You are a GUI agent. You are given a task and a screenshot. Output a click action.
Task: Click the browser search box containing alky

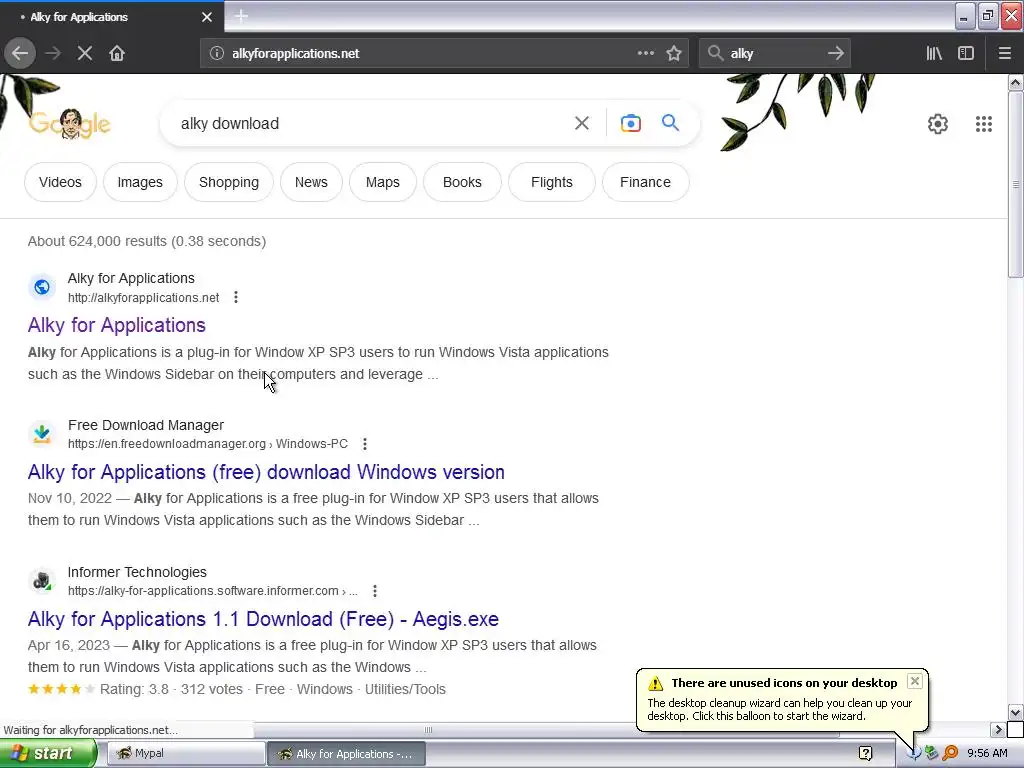pyautogui.click(x=774, y=53)
